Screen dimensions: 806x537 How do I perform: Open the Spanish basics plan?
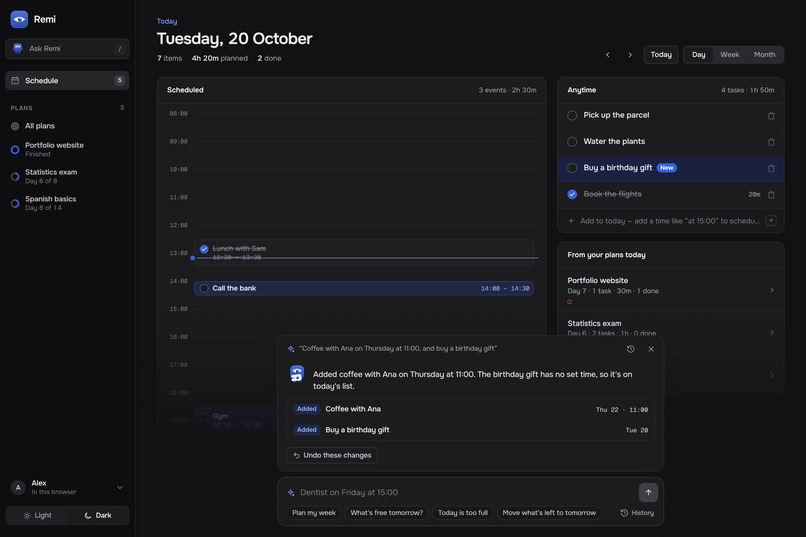(x=67, y=203)
